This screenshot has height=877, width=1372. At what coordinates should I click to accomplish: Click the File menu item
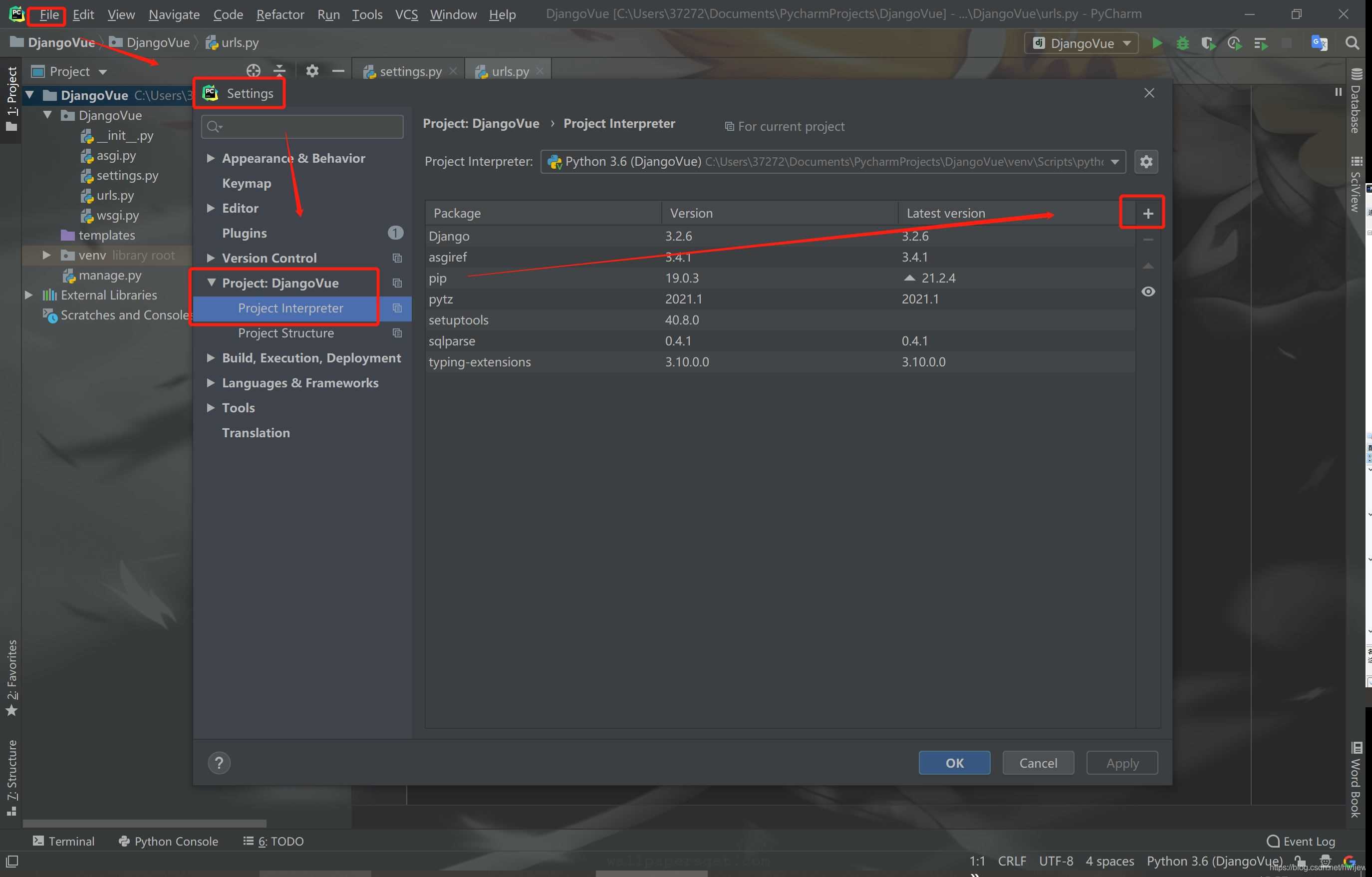click(48, 13)
